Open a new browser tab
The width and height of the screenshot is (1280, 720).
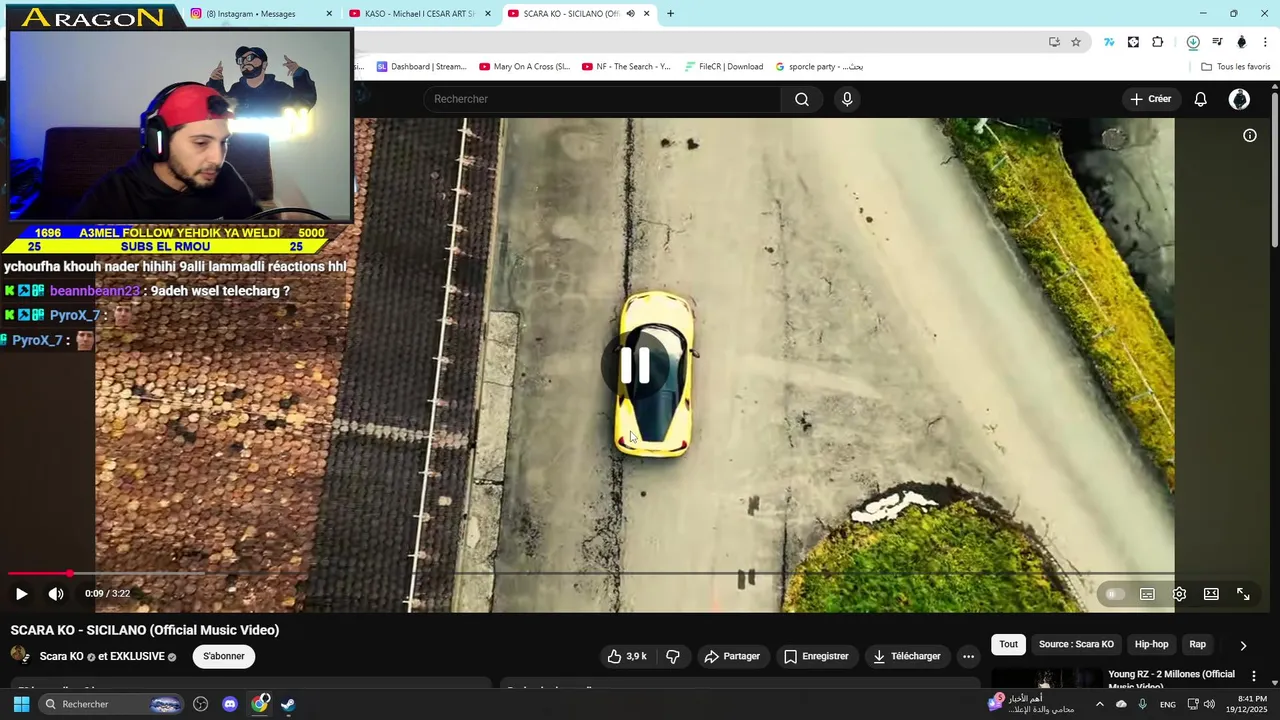(x=670, y=14)
